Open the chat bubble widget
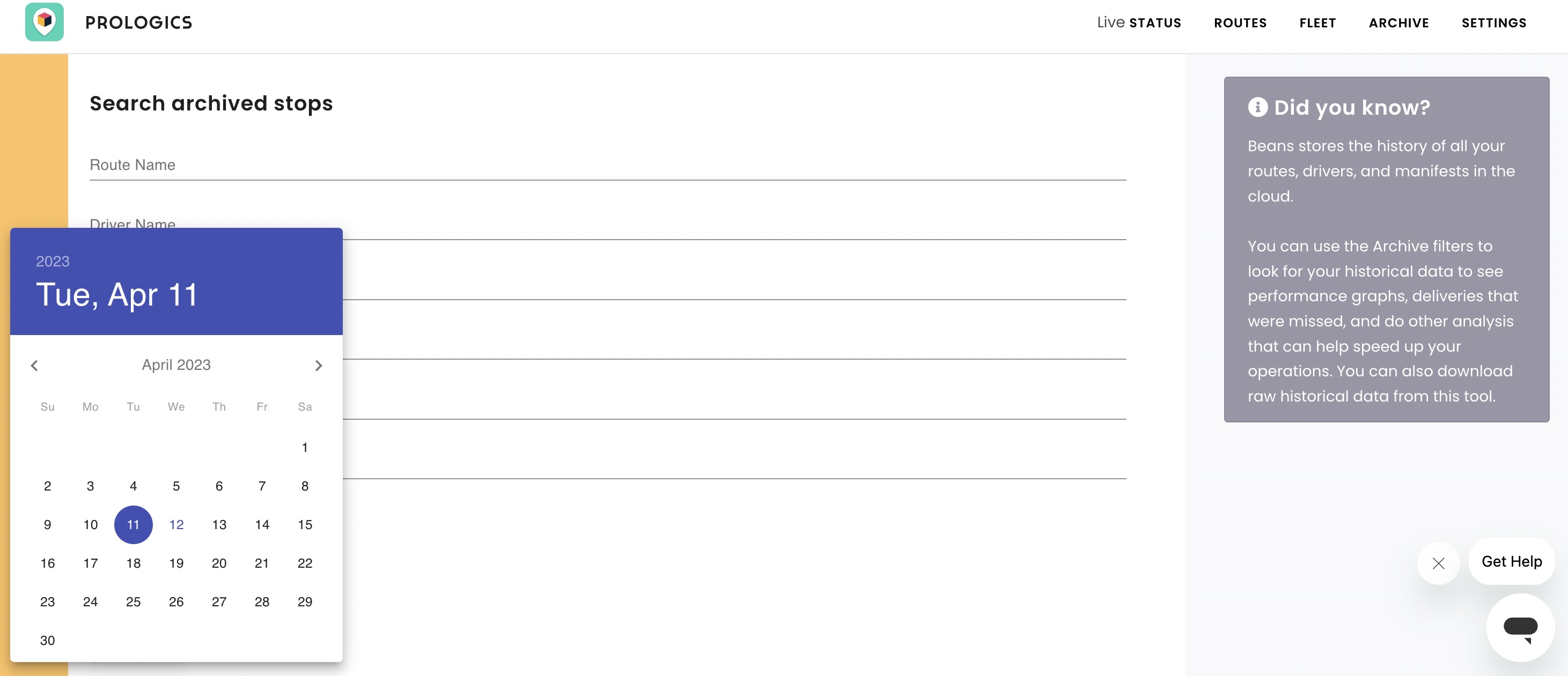The width and height of the screenshot is (1568, 676). click(x=1520, y=627)
